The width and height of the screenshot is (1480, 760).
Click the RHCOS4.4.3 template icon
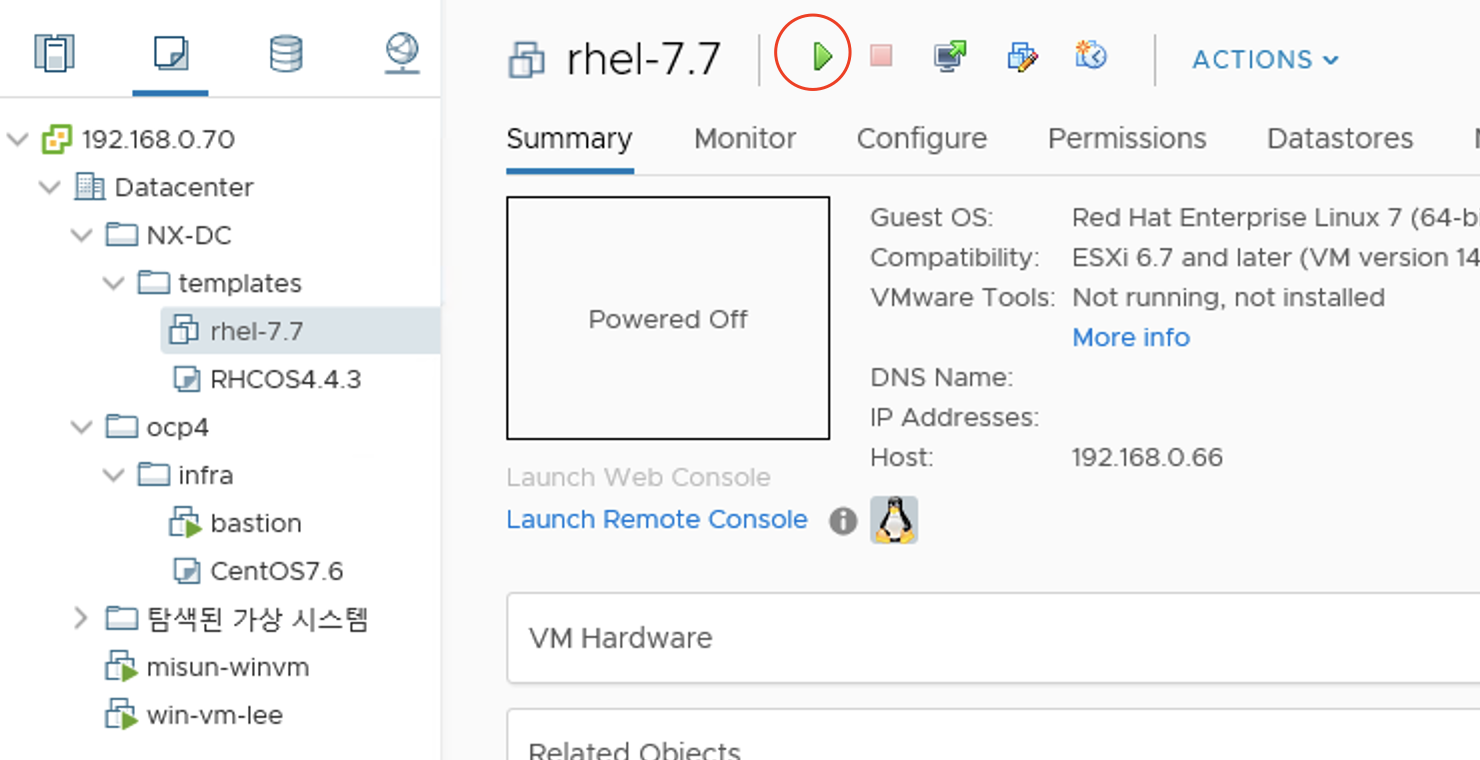(187, 379)
